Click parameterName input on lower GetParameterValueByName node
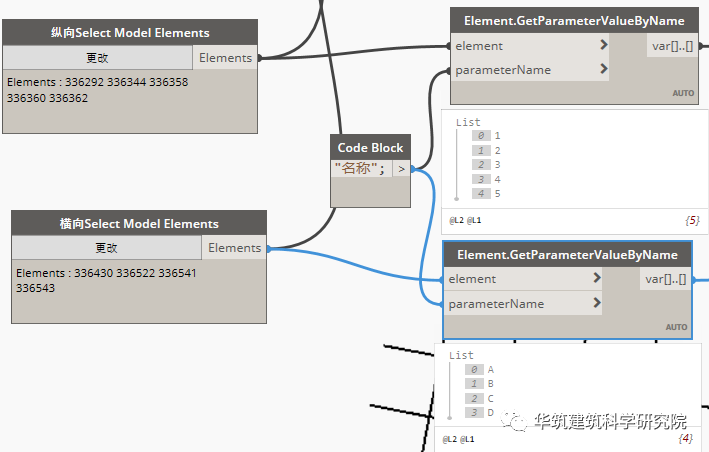 pyautogui.click(x=523, y=303)
